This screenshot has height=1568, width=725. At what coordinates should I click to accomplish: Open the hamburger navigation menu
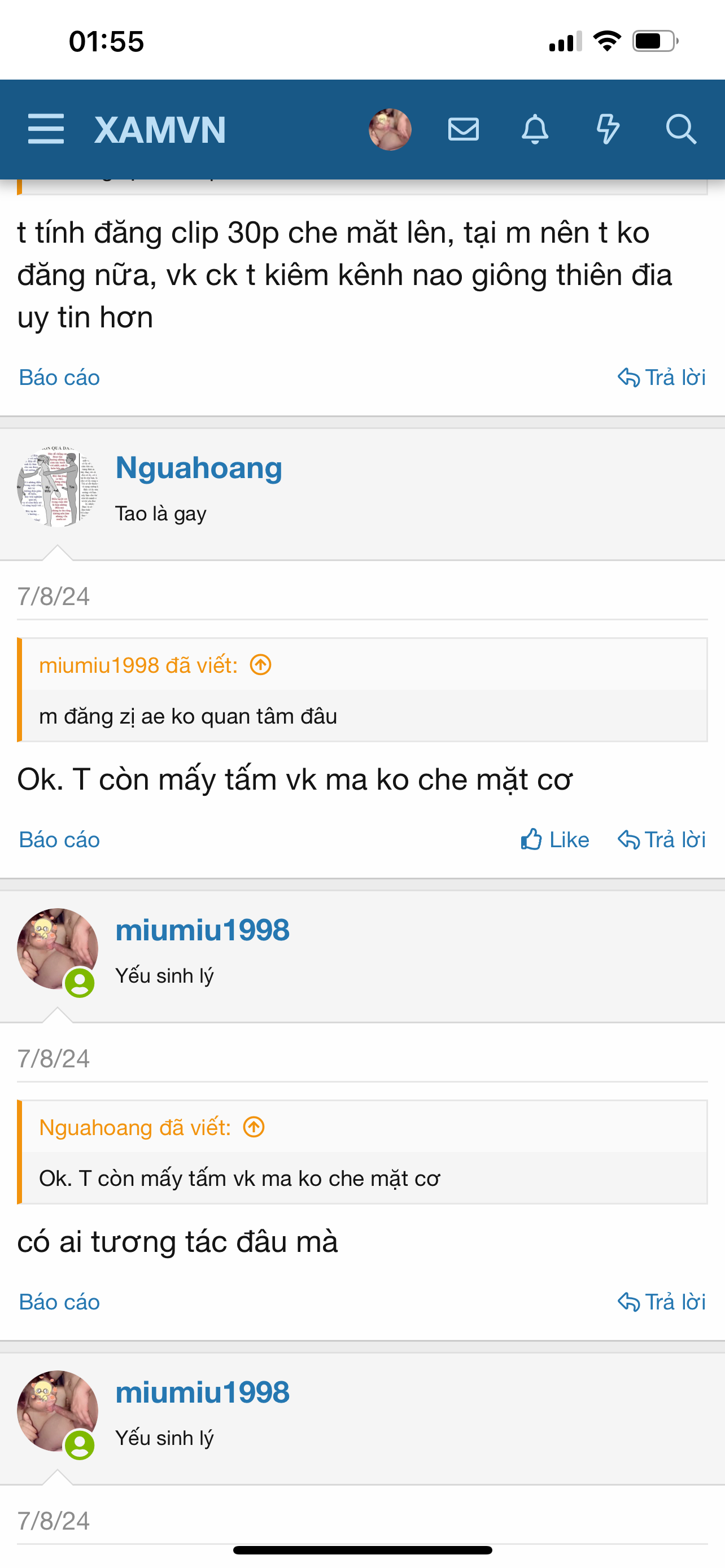pos(46,129)
